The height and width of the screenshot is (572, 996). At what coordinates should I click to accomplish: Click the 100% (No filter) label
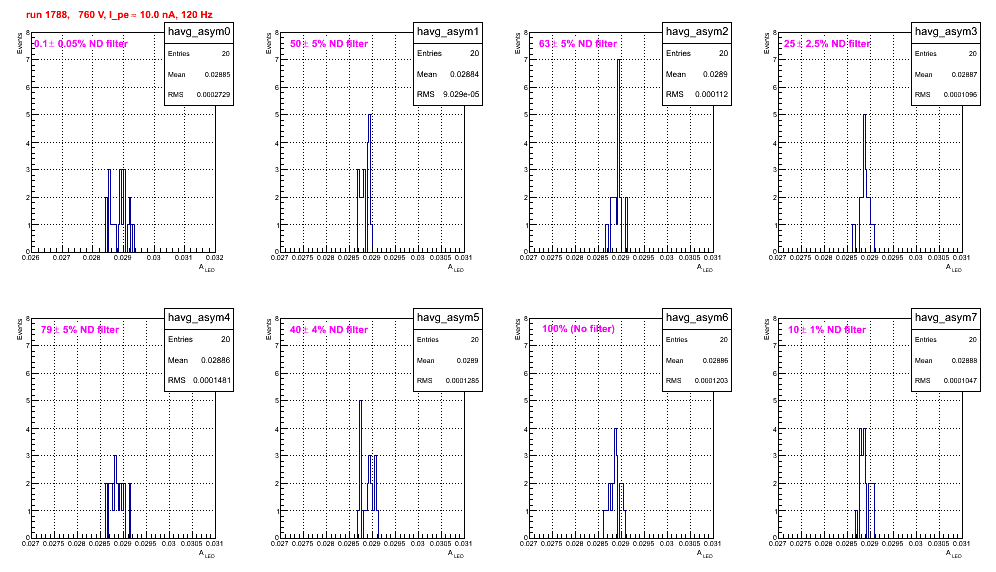579,329
